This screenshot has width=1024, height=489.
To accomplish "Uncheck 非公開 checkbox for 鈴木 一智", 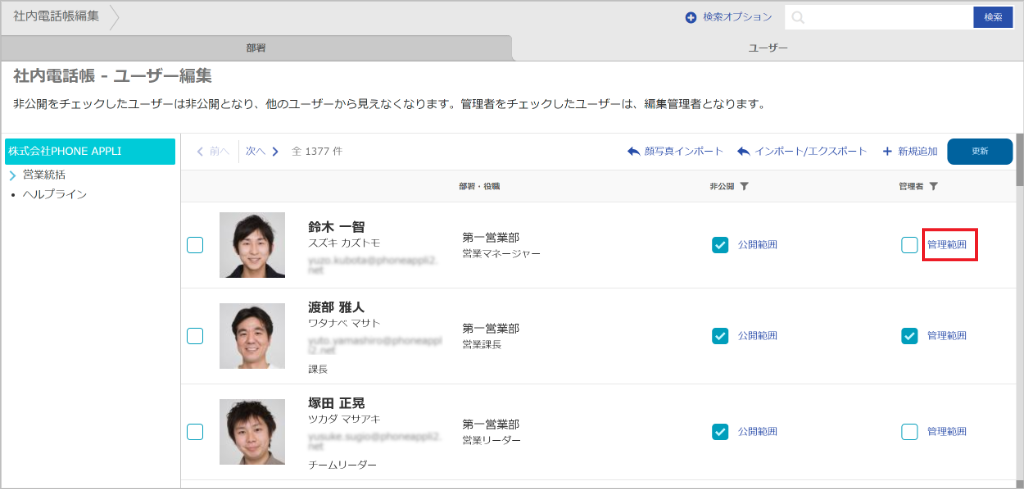I will tap(720, 245).
